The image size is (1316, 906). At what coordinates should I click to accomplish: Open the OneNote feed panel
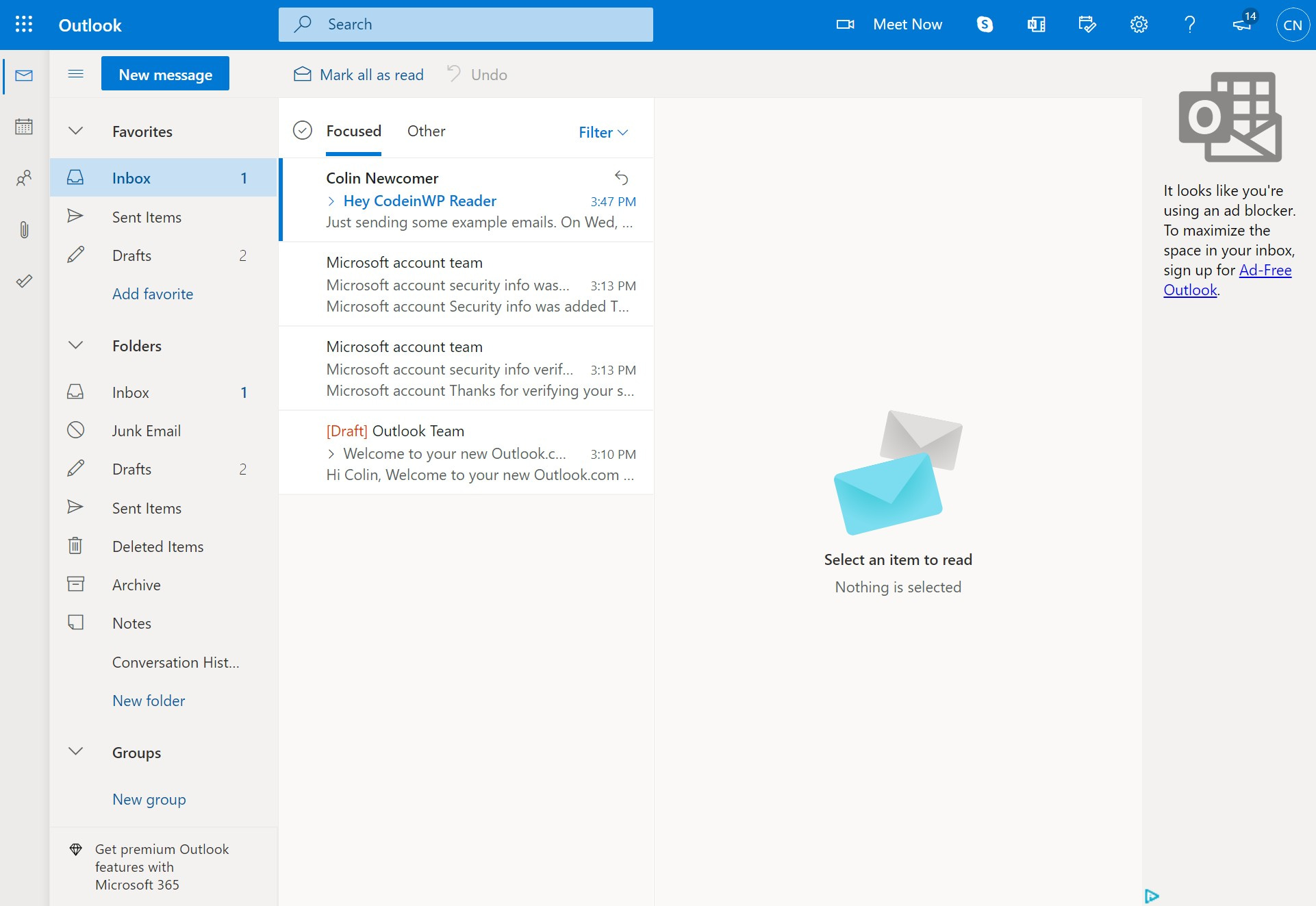coord(1035,24)
